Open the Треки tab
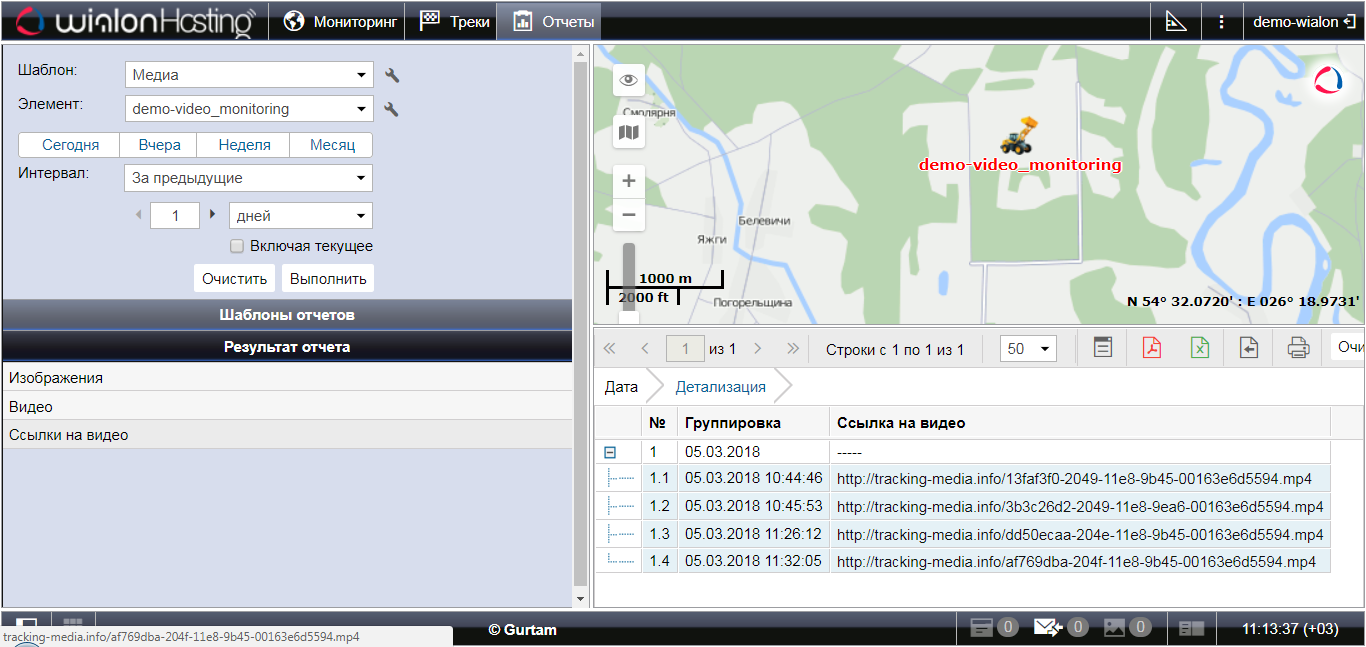This screenshot has width=1366, height=647. [455, 21]
